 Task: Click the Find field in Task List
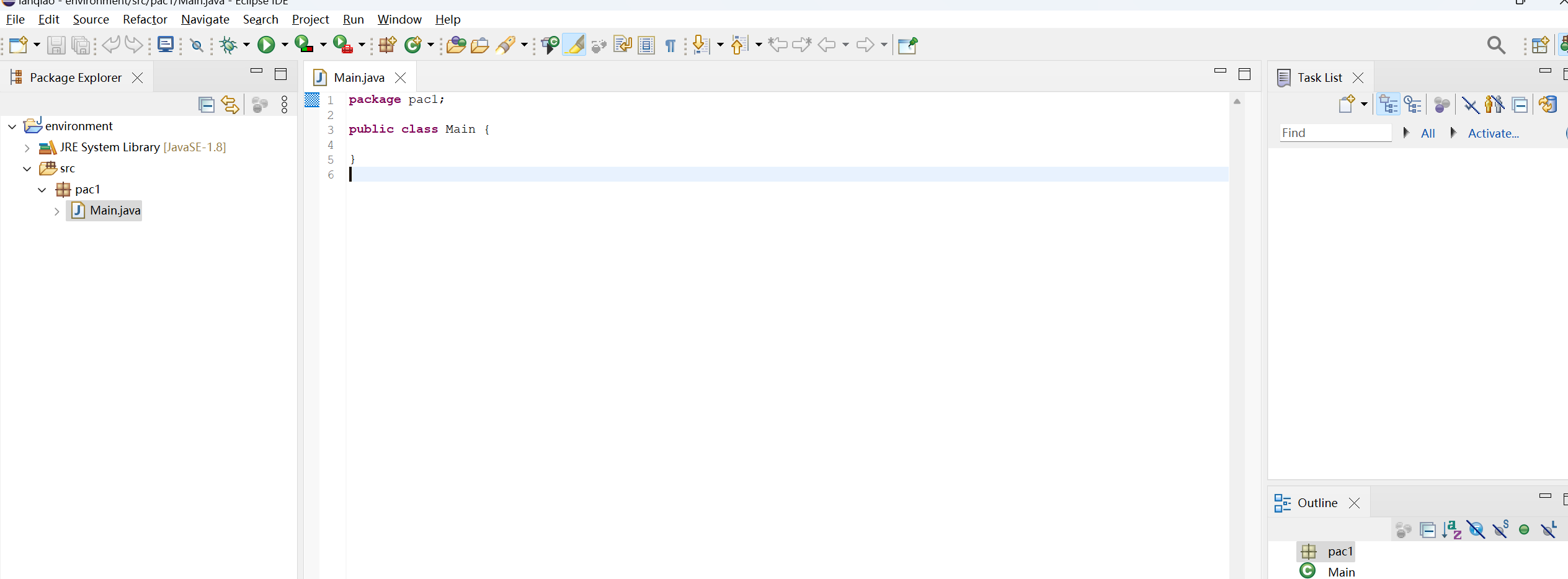pos(1336,133)
